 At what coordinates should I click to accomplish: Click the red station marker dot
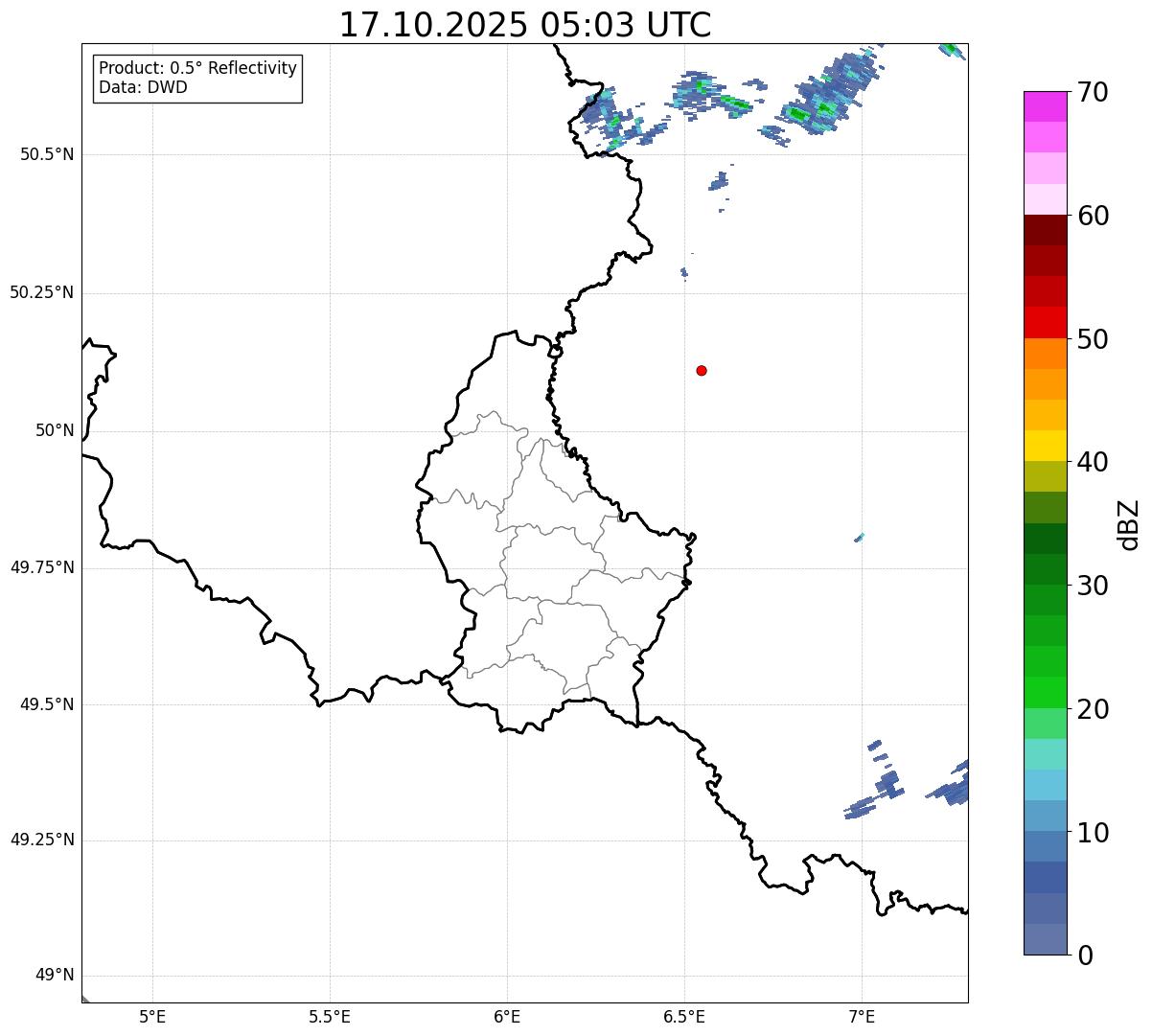pyautogui.click(x=702, y=370)
